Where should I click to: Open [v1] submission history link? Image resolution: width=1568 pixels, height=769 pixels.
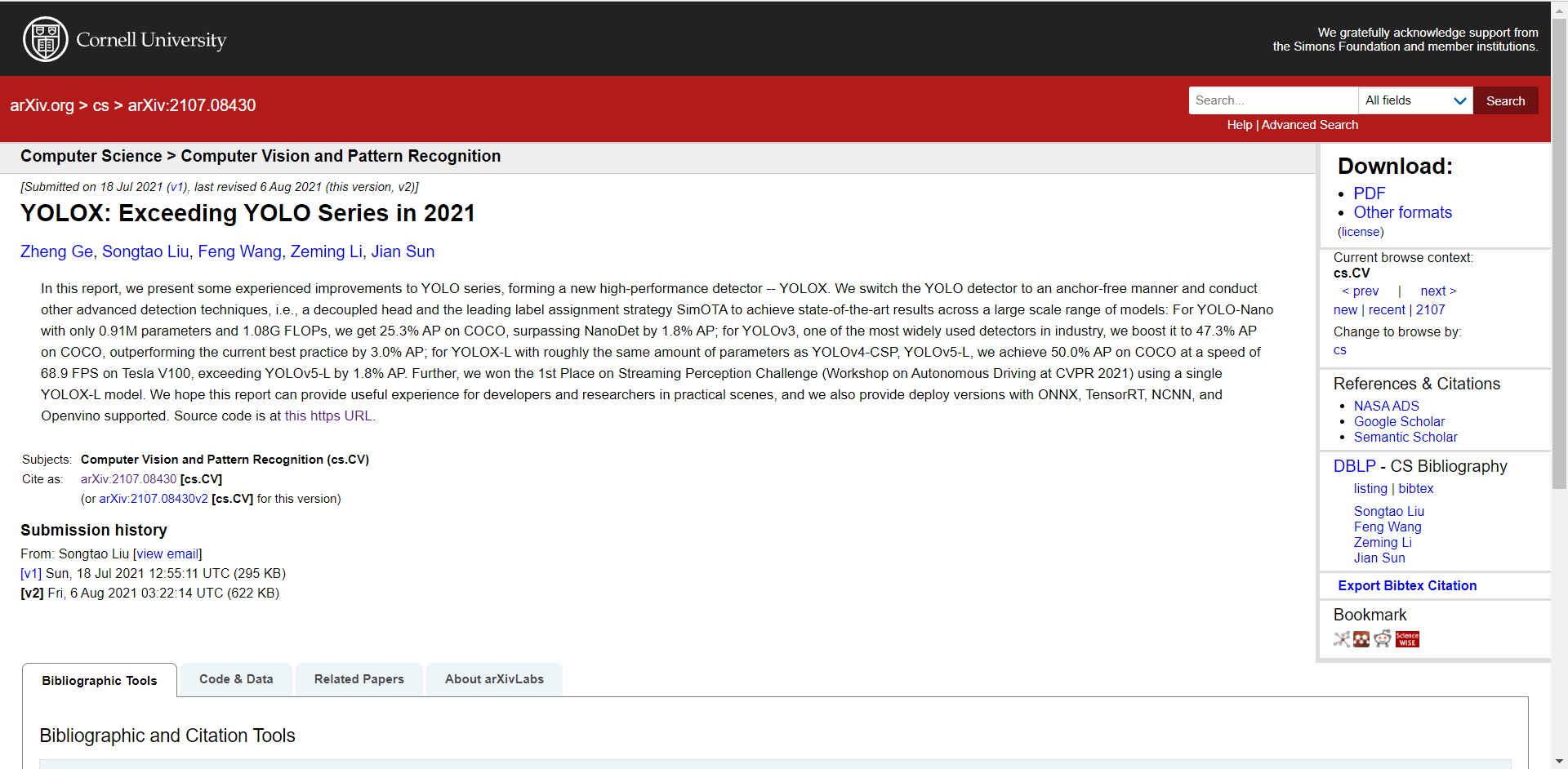31,573
